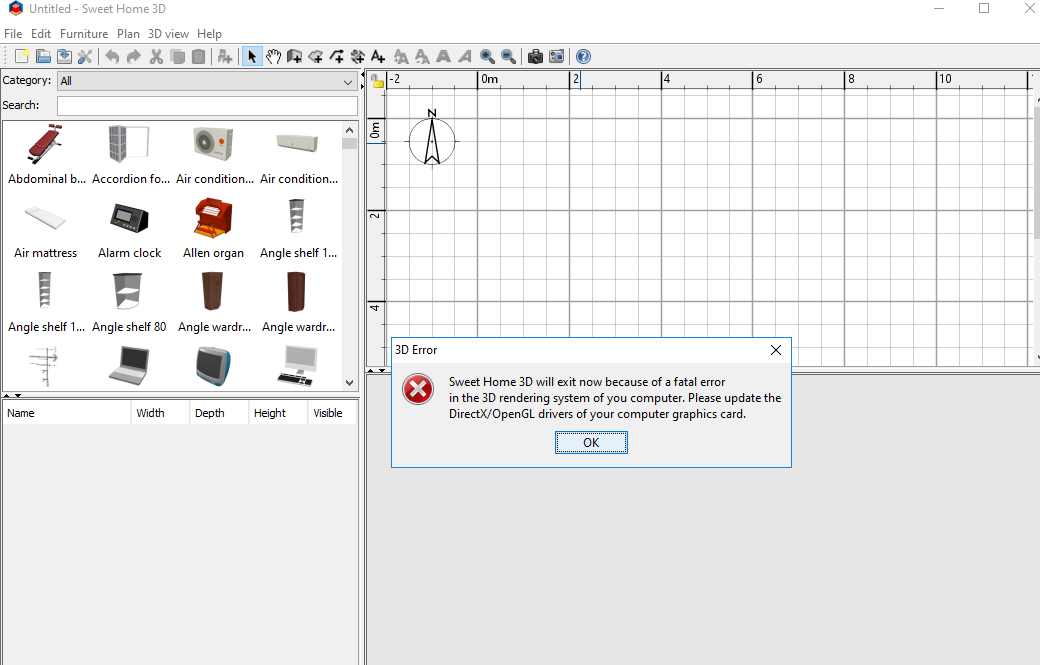
Task: Focus the furniture Search field
Action: click(x=208, y=105)
